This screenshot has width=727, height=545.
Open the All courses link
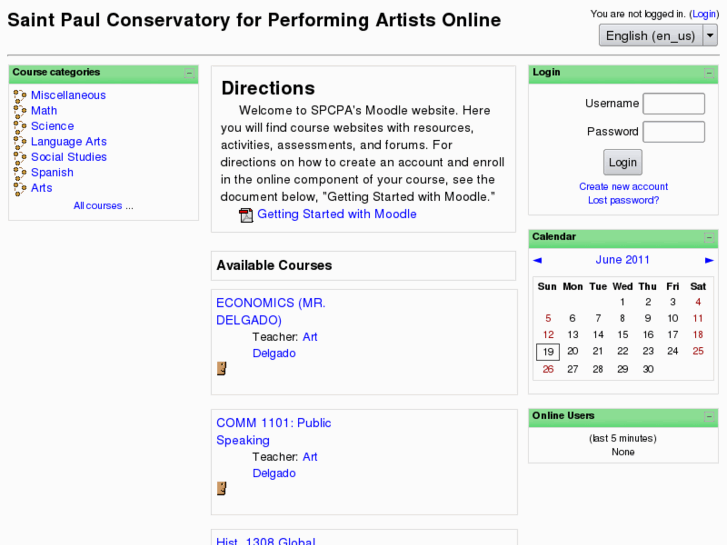coord(103,206)
